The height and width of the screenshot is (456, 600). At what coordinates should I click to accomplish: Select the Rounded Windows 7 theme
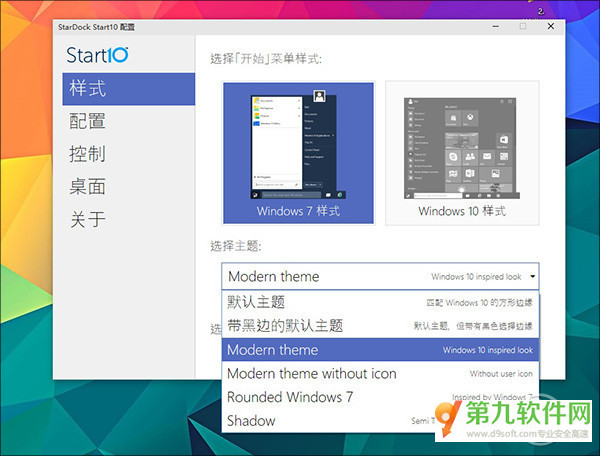click(380, 397)
